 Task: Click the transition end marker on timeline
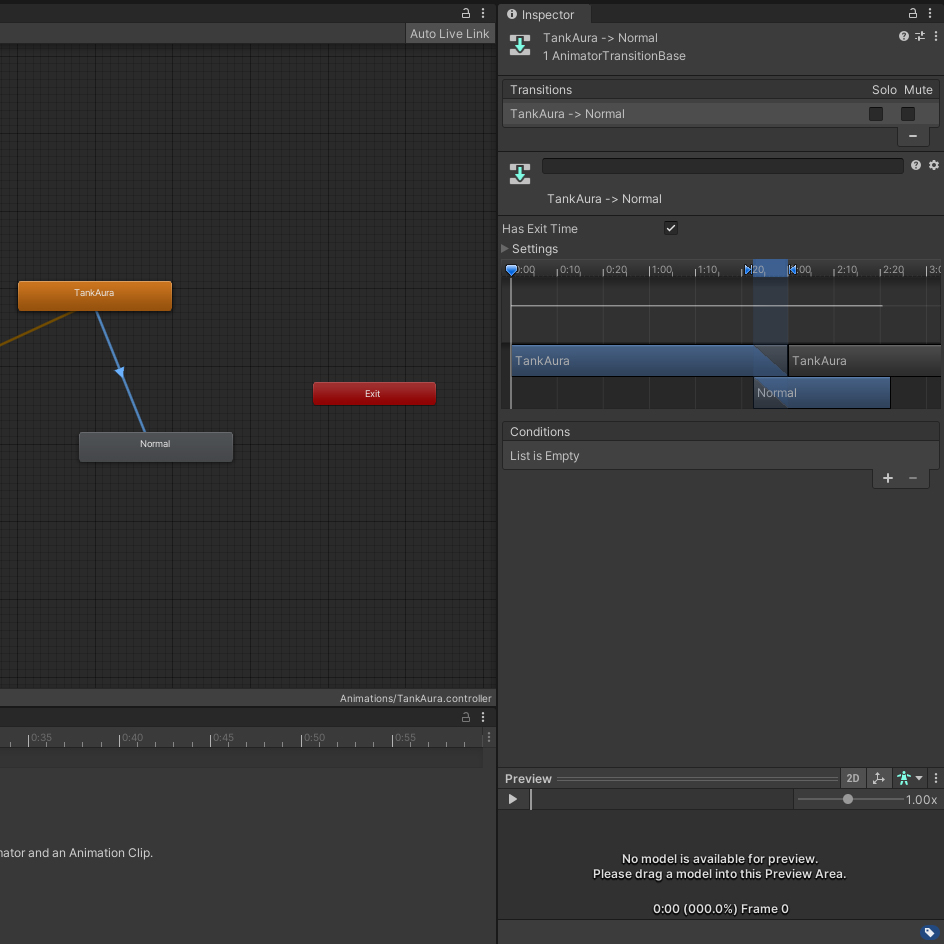point(792,269)
